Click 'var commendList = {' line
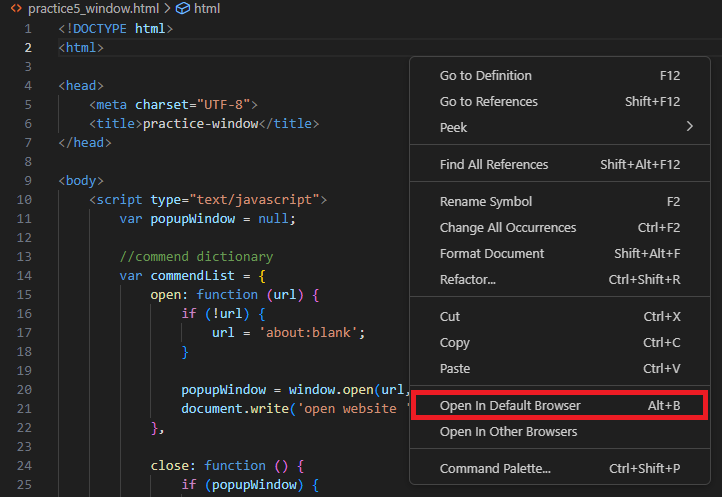The image size is (722, 497). pos(192,275)
